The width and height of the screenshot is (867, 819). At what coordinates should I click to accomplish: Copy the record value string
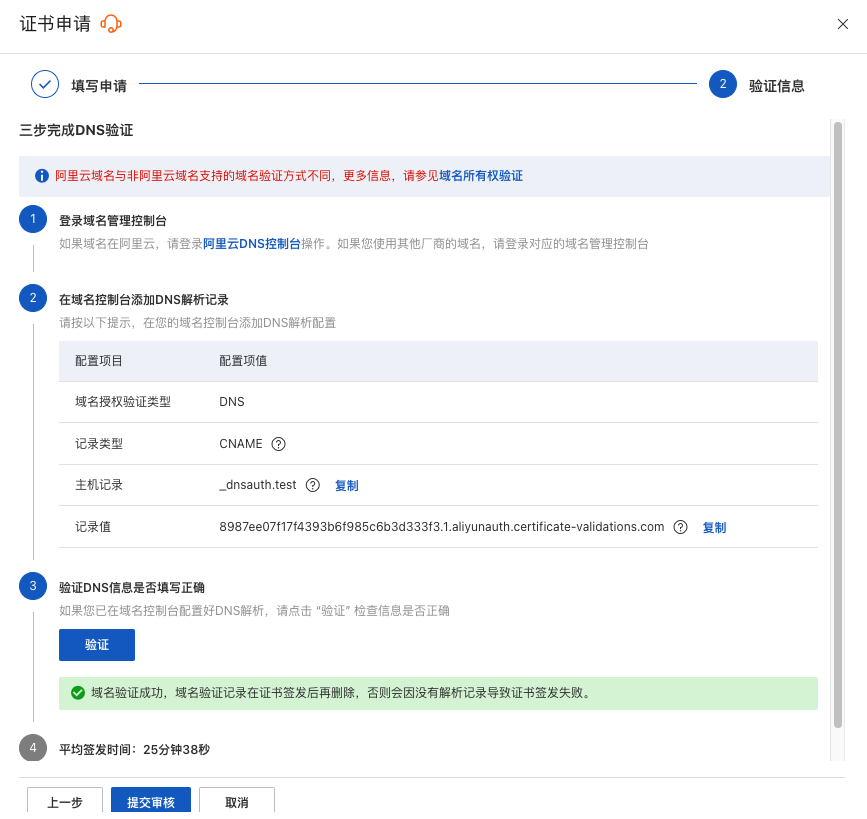pyautogui.click(x=714, y=528)
